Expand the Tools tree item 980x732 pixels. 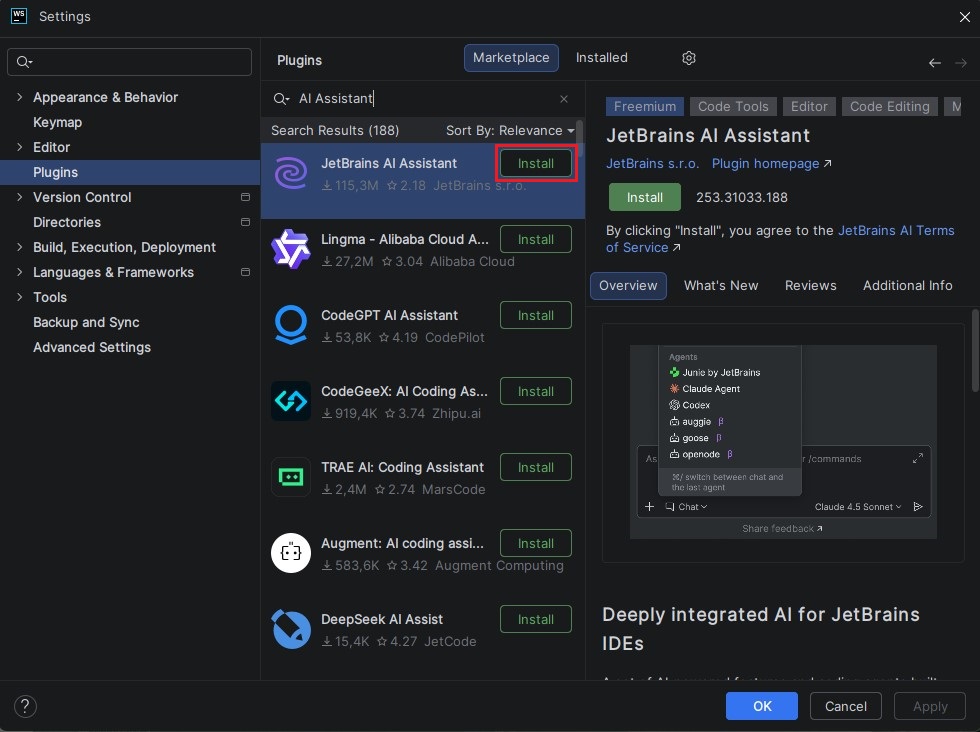19,297
